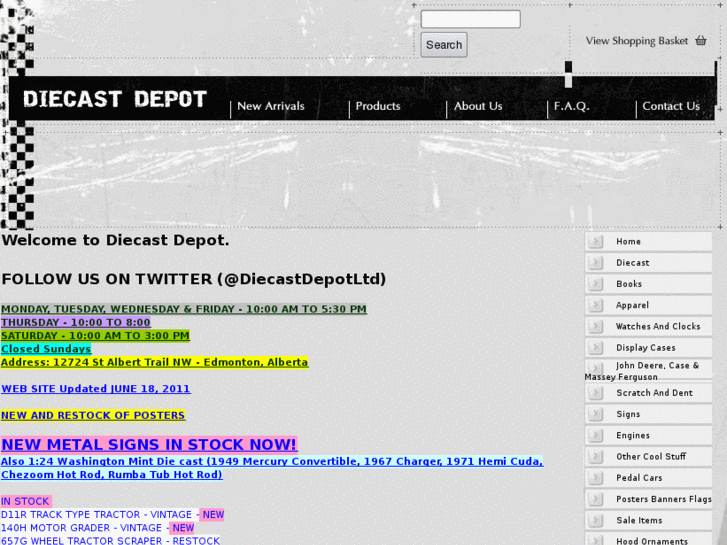Click the arrow icon beside Home
727x545 pixels.
595,241
